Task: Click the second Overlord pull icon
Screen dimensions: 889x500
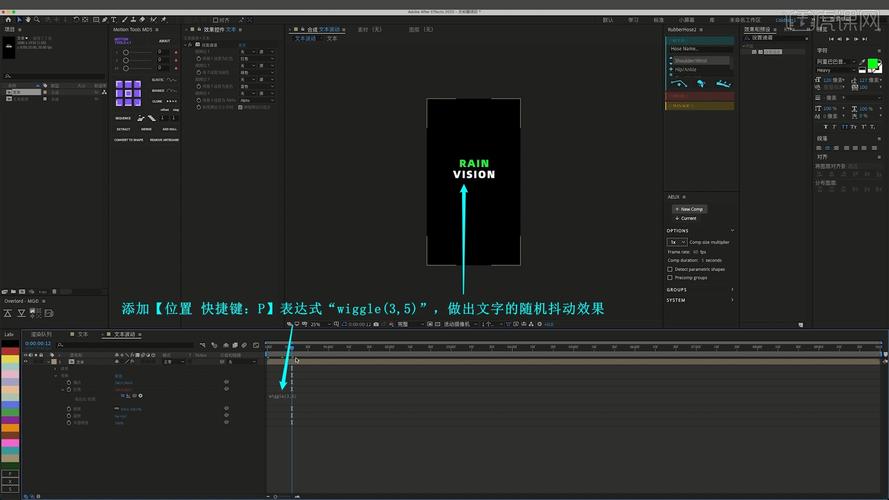Action: pyautogui.click(x=22, y=313)
